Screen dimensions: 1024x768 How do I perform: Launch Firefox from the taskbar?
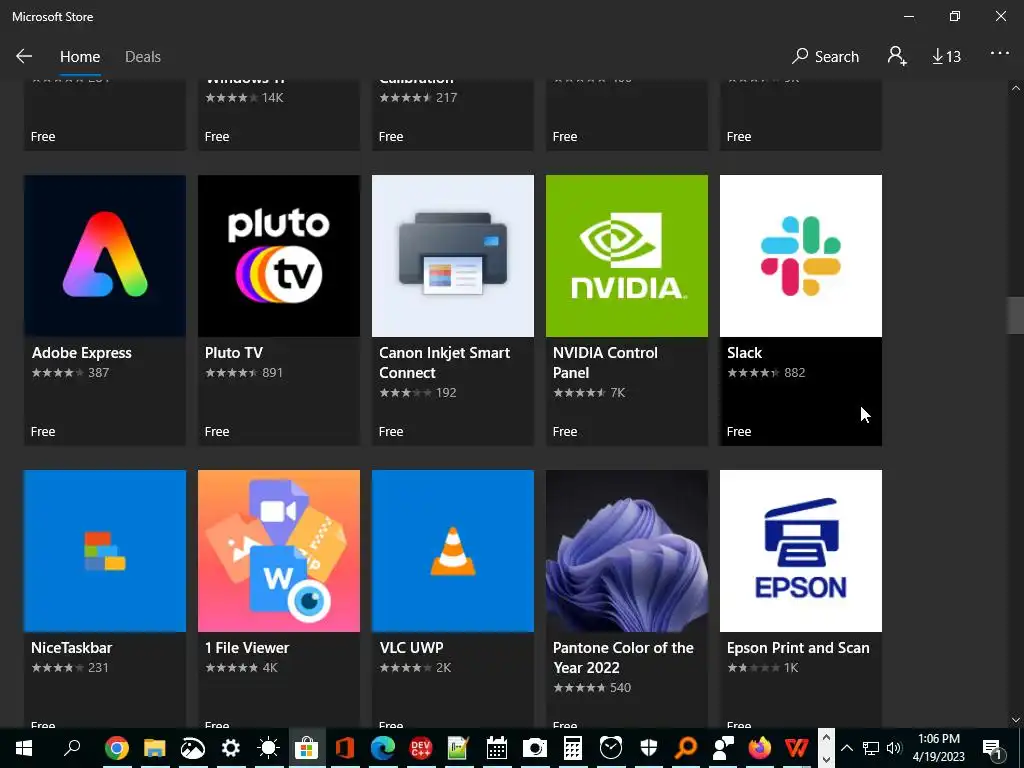(x=759, y=748)
